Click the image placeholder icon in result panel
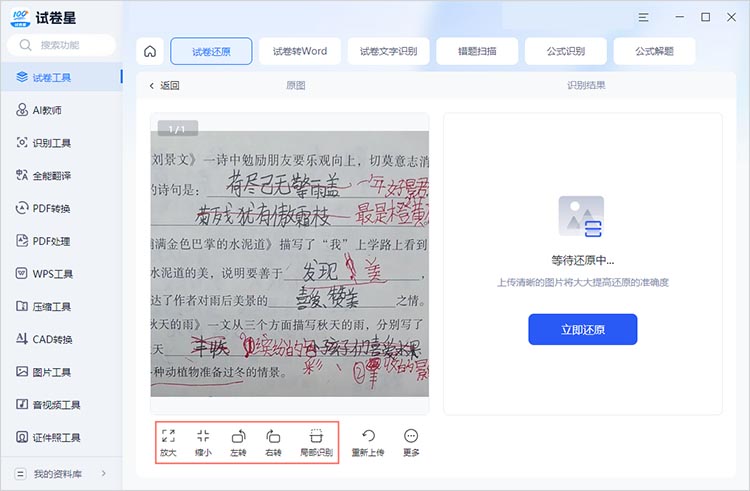 pos(581,217)
